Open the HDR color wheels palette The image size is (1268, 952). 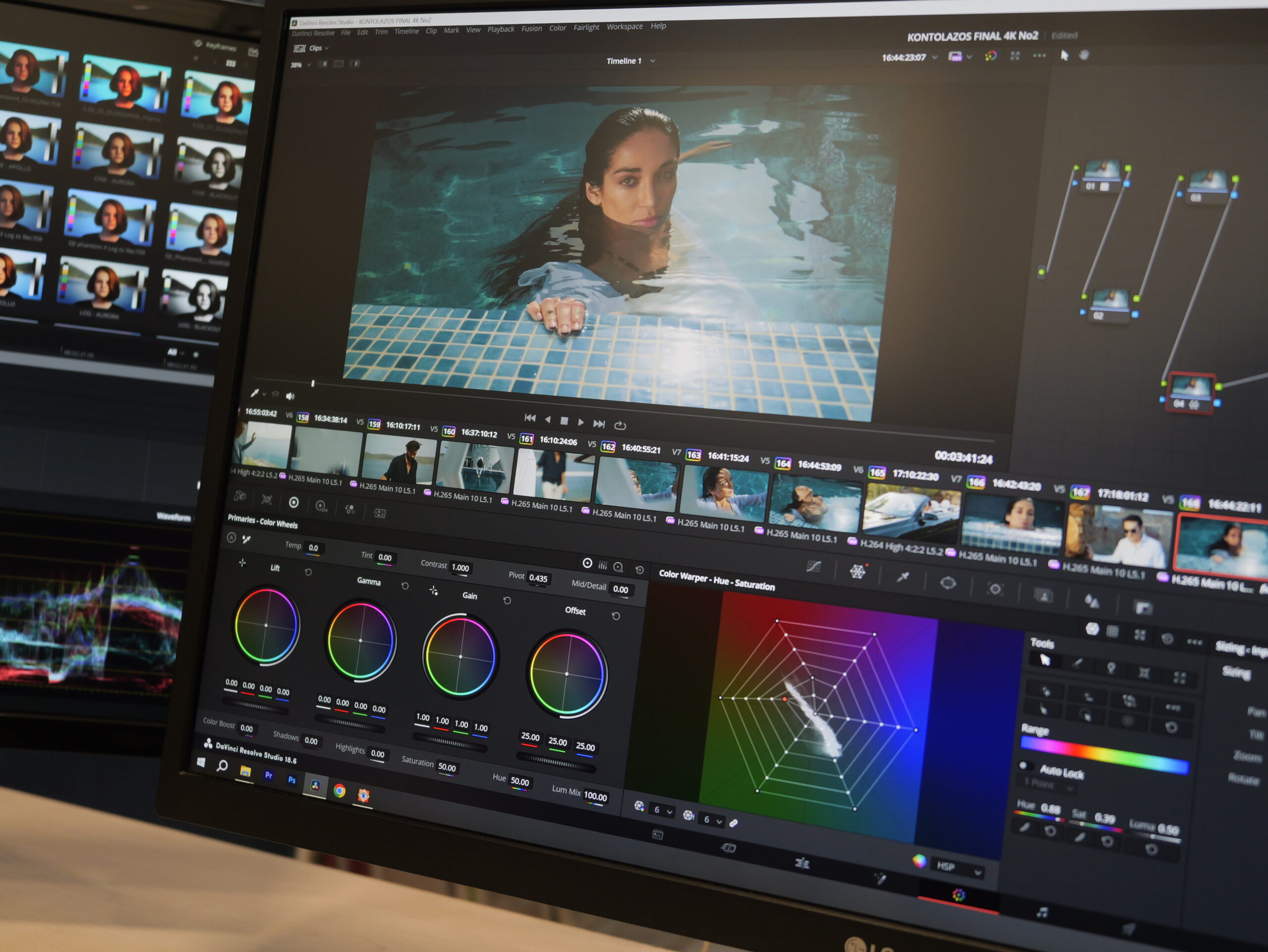point(321,506)
